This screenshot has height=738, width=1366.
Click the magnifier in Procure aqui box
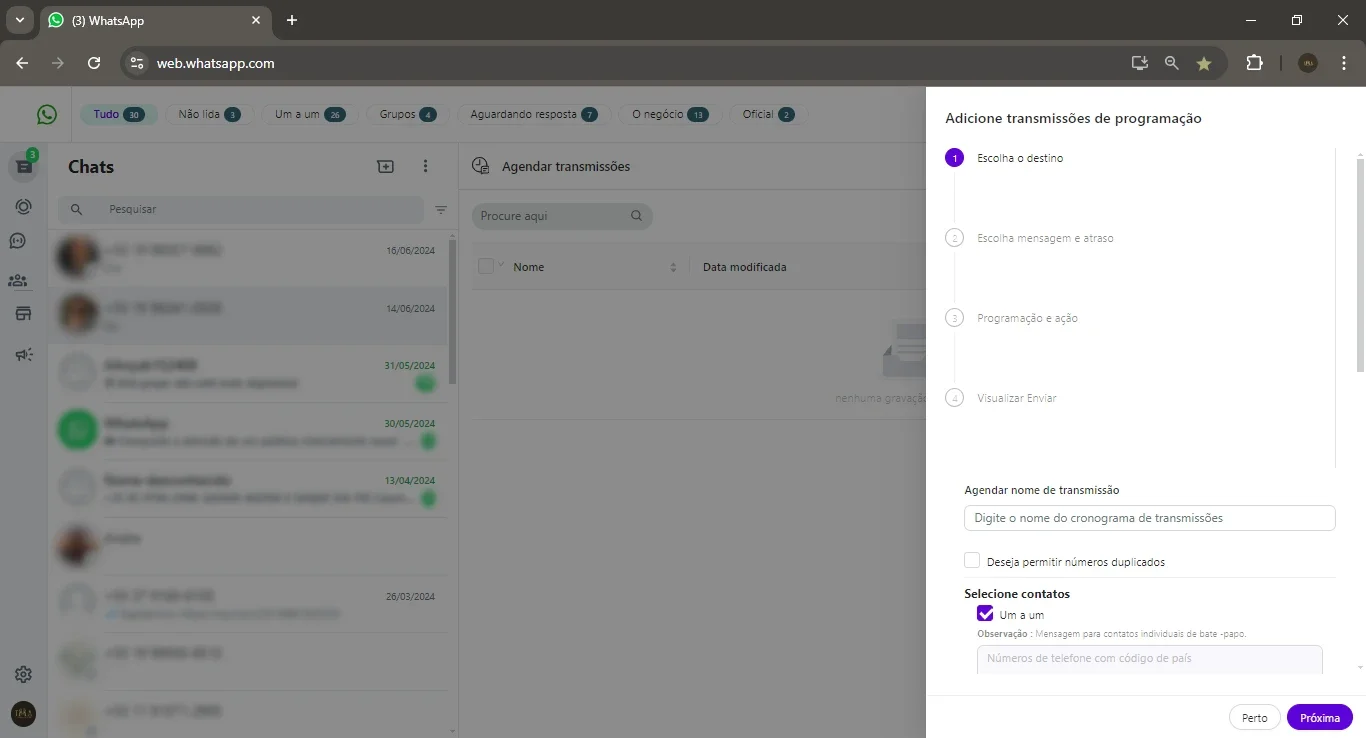[636, 216]
